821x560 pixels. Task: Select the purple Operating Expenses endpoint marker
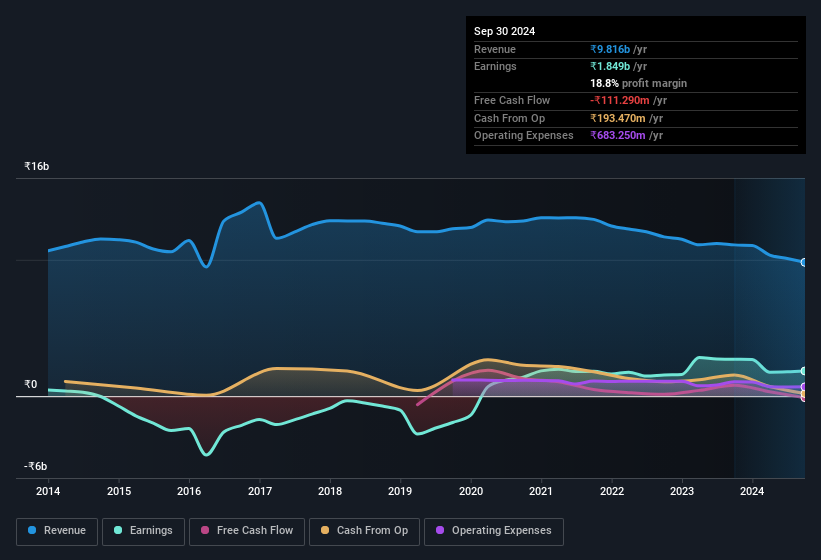pos(803,387)
